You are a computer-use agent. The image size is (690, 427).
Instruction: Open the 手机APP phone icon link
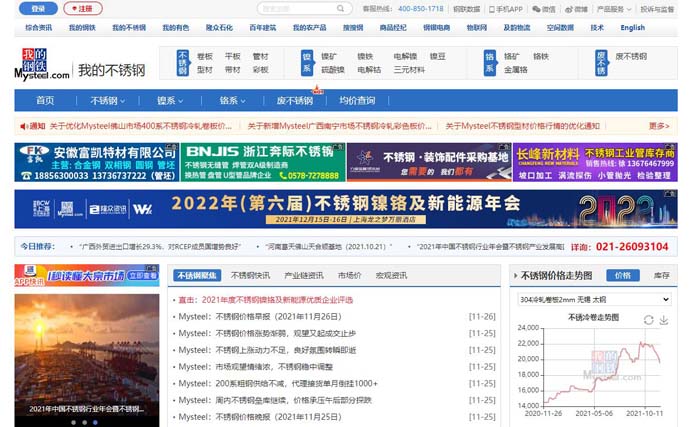(506, 9)
